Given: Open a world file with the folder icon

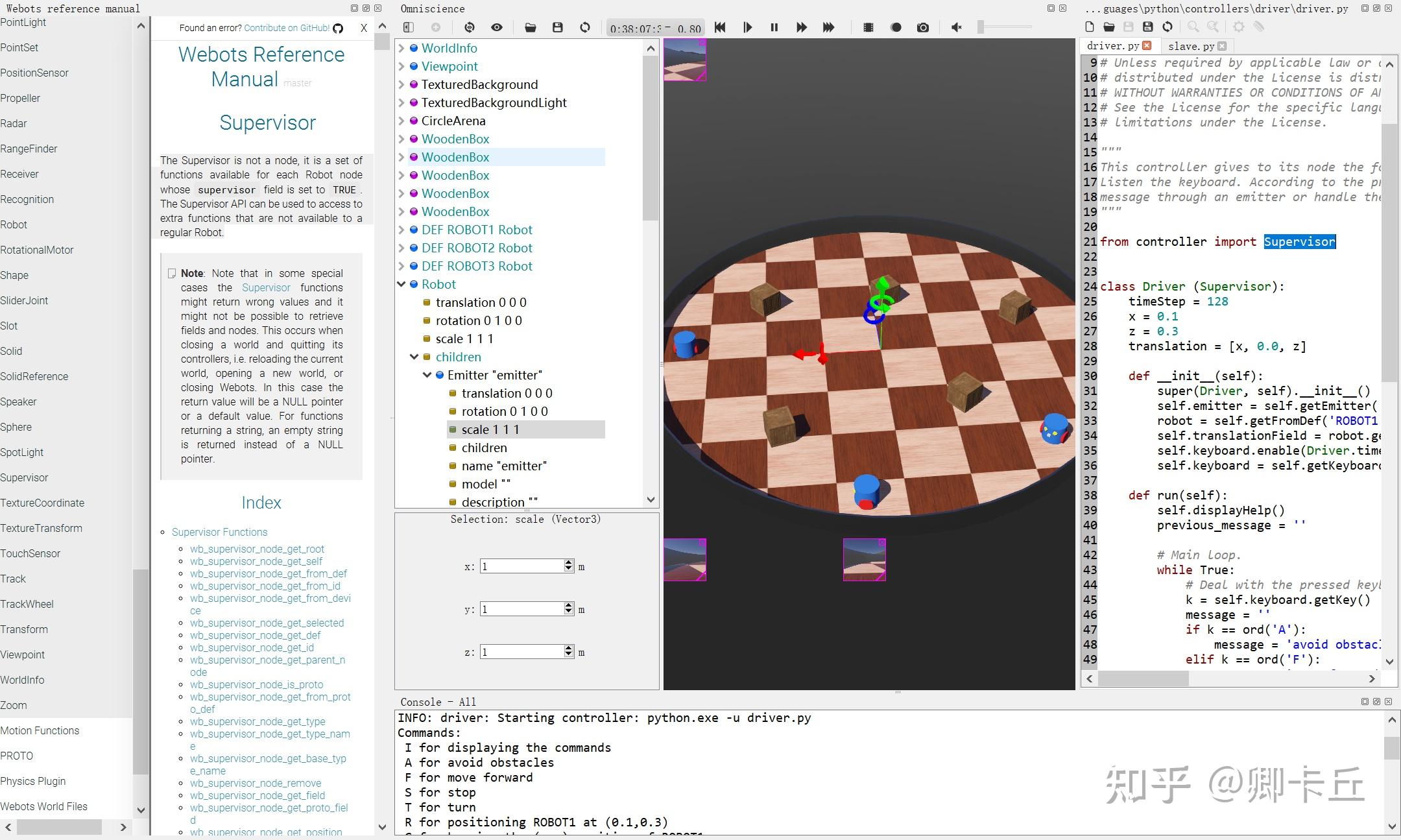Looking at the screenshot, I should pyautogui.click(x=531, y=27).
